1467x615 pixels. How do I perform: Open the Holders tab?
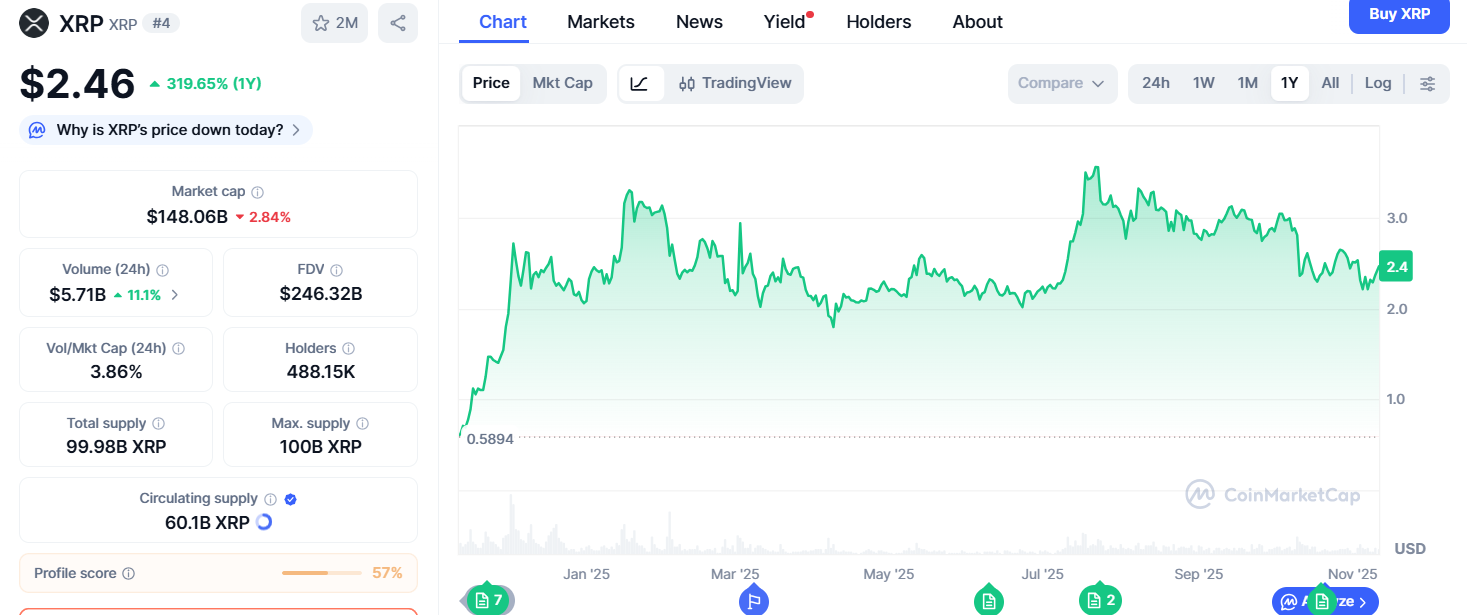click(x=878, y=22)
